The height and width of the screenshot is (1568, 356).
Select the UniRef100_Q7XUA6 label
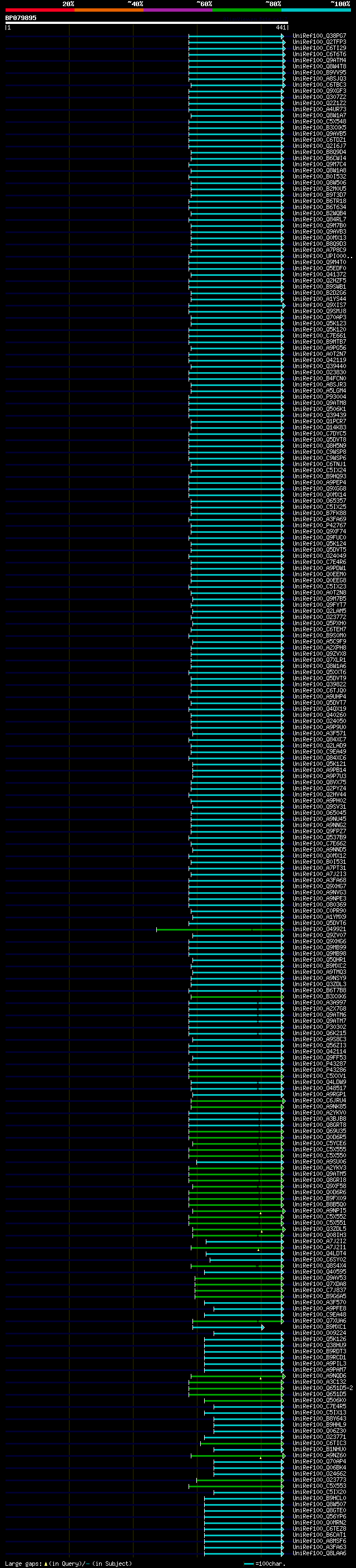319,1321
